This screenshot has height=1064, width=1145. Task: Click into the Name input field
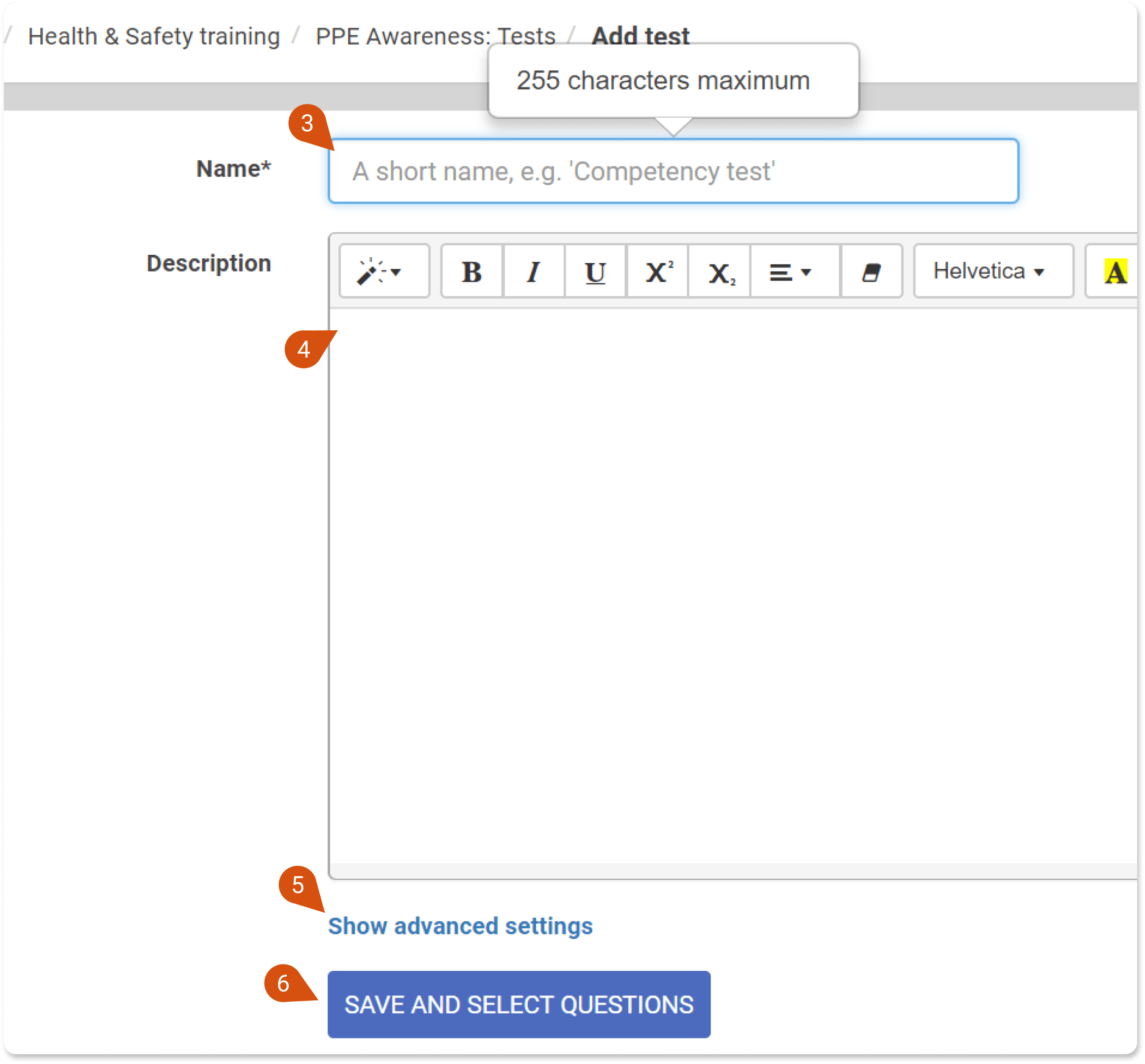pos(673,171)
